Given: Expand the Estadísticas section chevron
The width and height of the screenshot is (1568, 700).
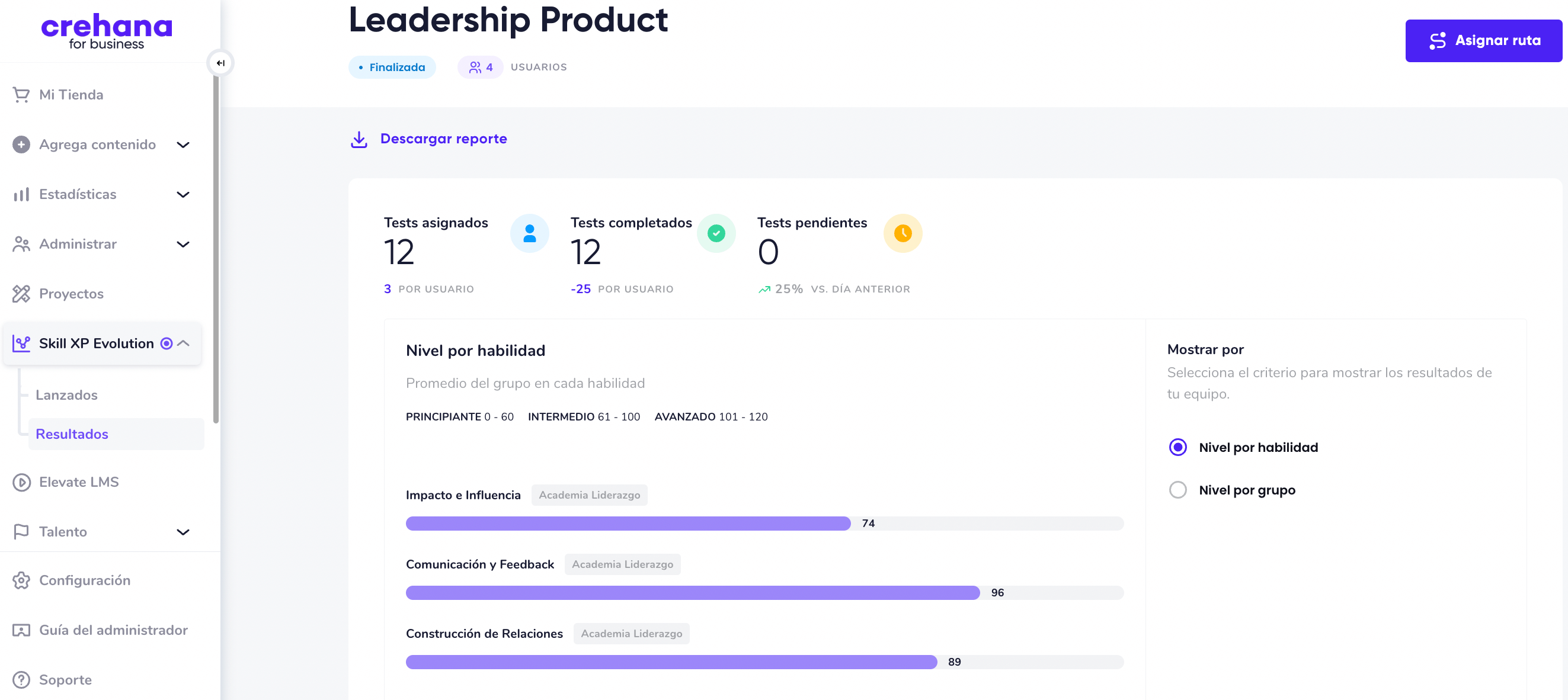Looking at the screenshot, I should pyautogui.click(x=183, y=195).
